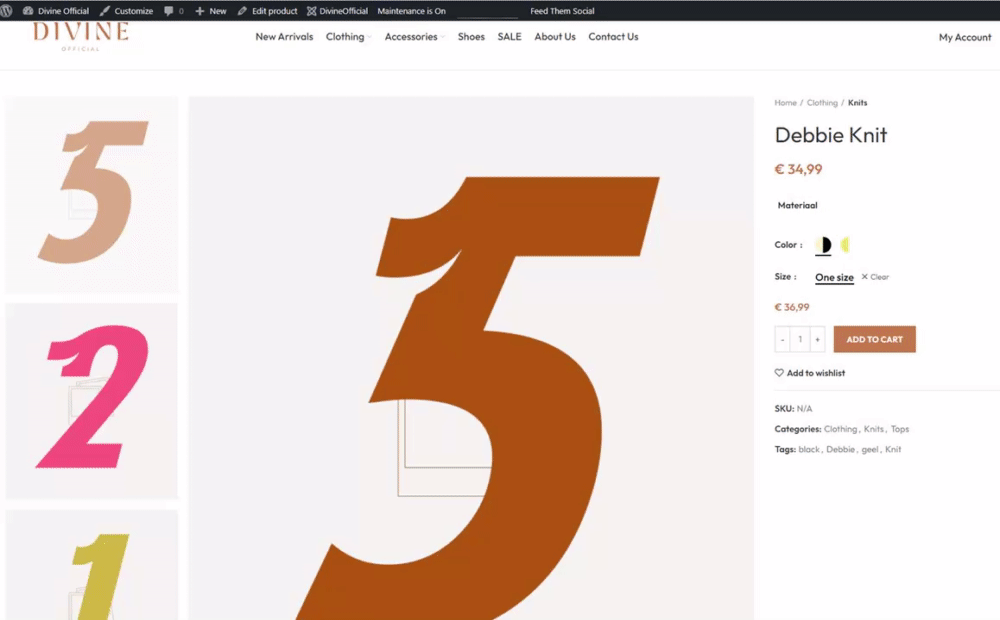The height and width of the screenshot is (620, 1000).
Task: Click the Debbie tag link
Action: coord(840,450)
